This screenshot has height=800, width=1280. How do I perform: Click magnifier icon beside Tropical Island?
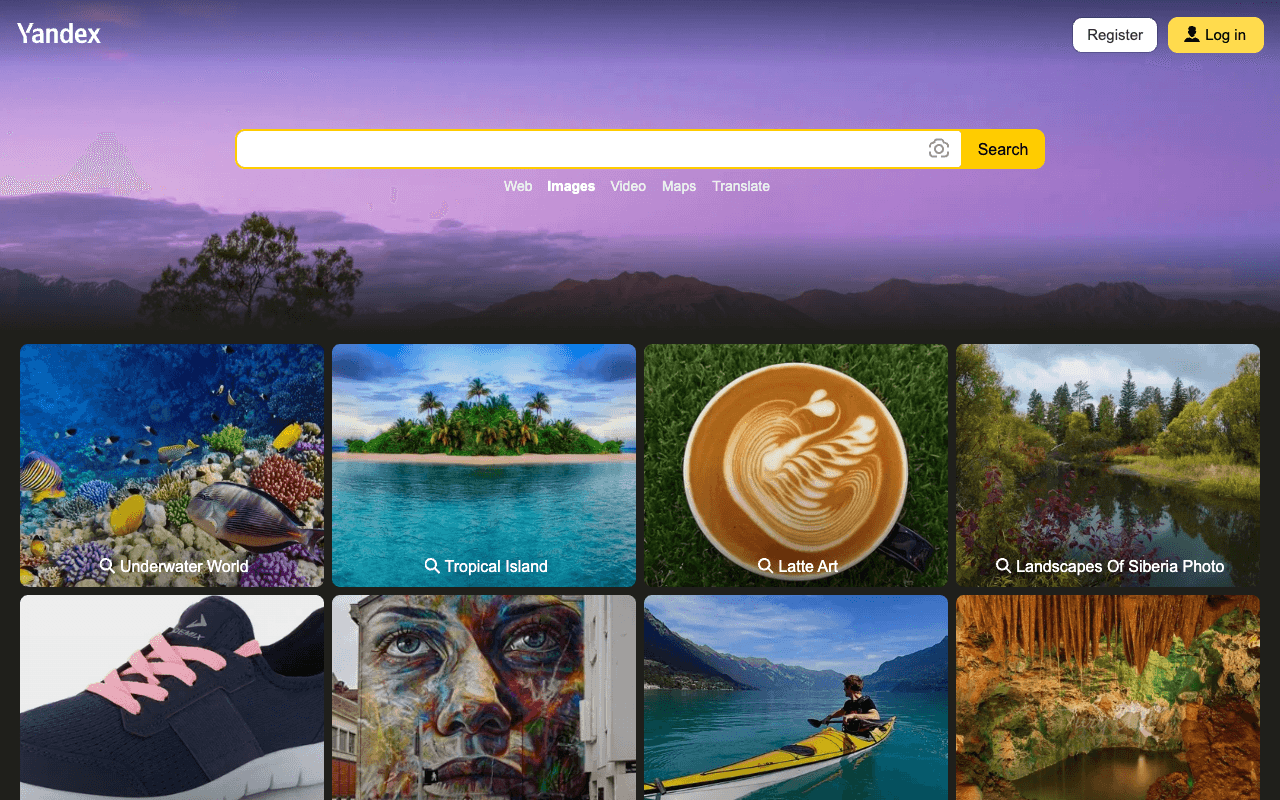(432, 566)
